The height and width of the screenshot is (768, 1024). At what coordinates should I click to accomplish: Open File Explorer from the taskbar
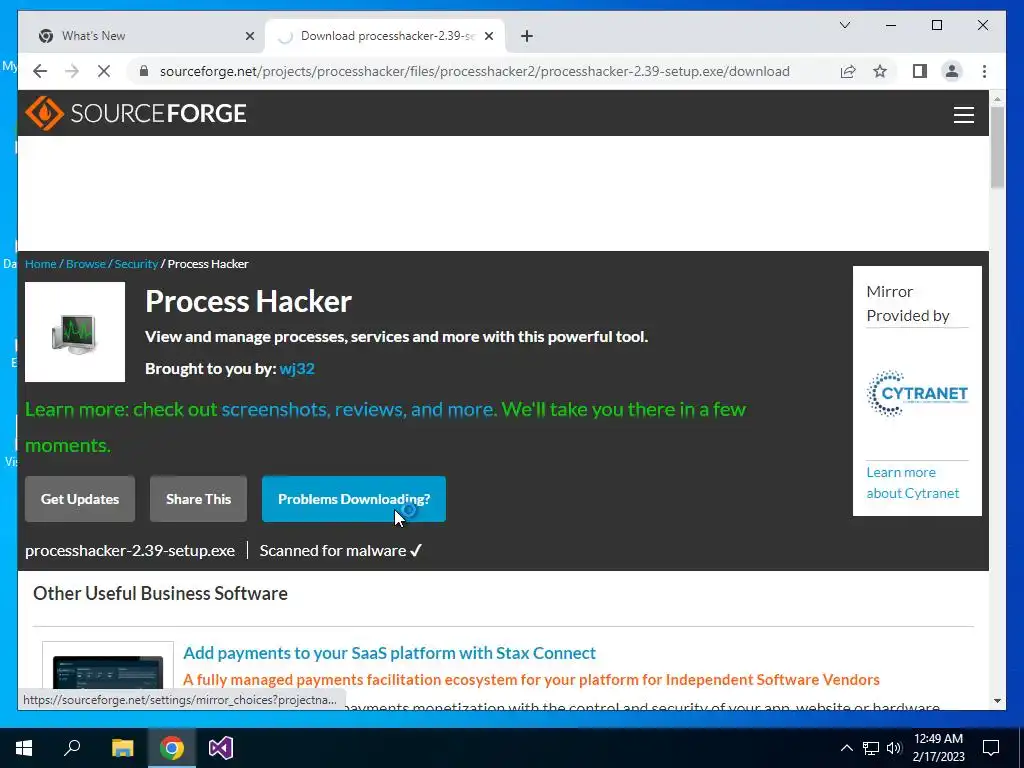click(x=122, y=748)
